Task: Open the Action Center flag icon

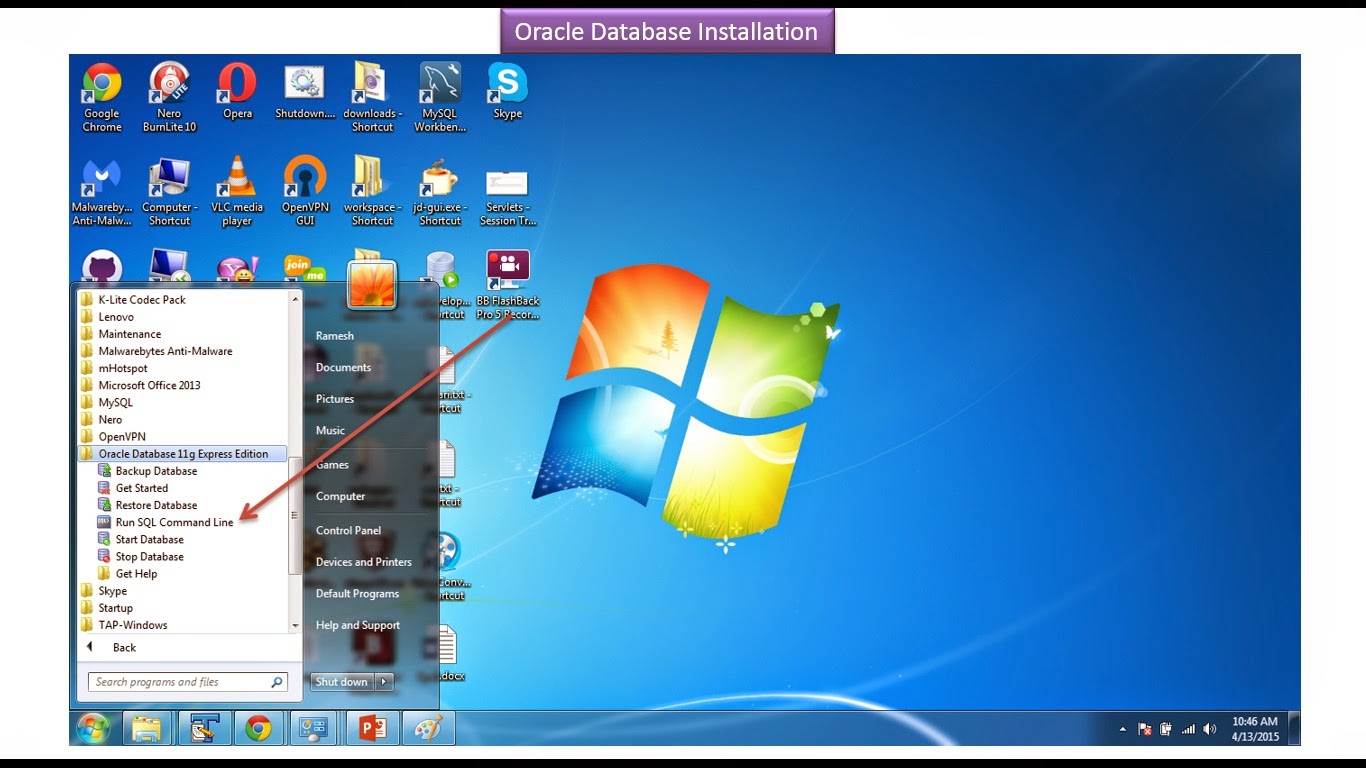Action: [1146, 729]
